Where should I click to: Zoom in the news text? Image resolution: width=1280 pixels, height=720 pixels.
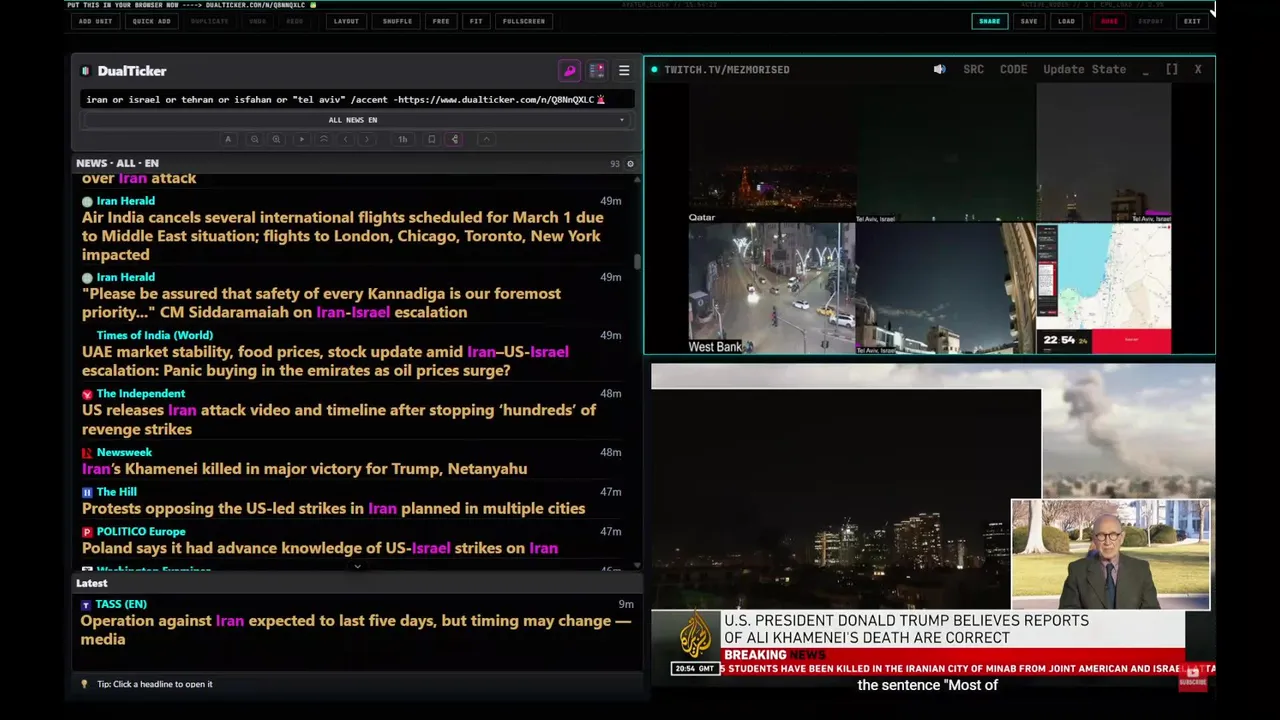[276, 139]
